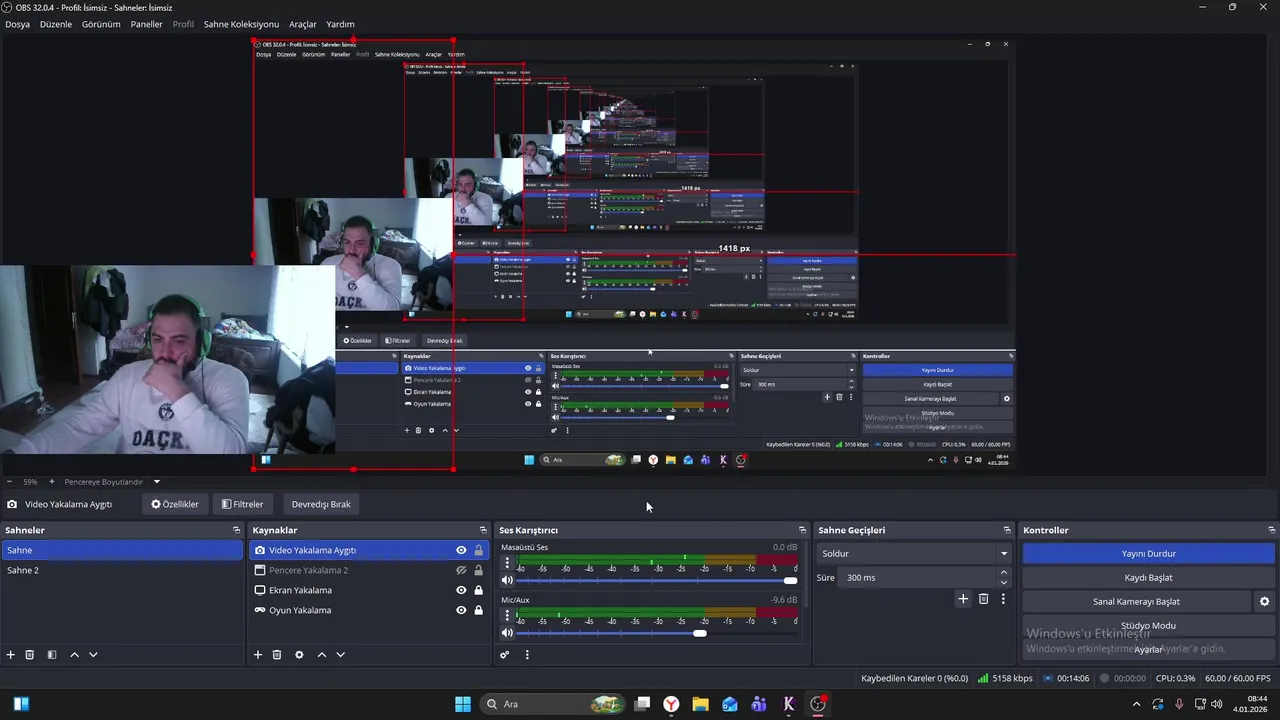The width and height of the screenshot is (1280, 720).
Task: Click Yayını Durdur to stop streaming
Action: click(x=1148, y=553)
